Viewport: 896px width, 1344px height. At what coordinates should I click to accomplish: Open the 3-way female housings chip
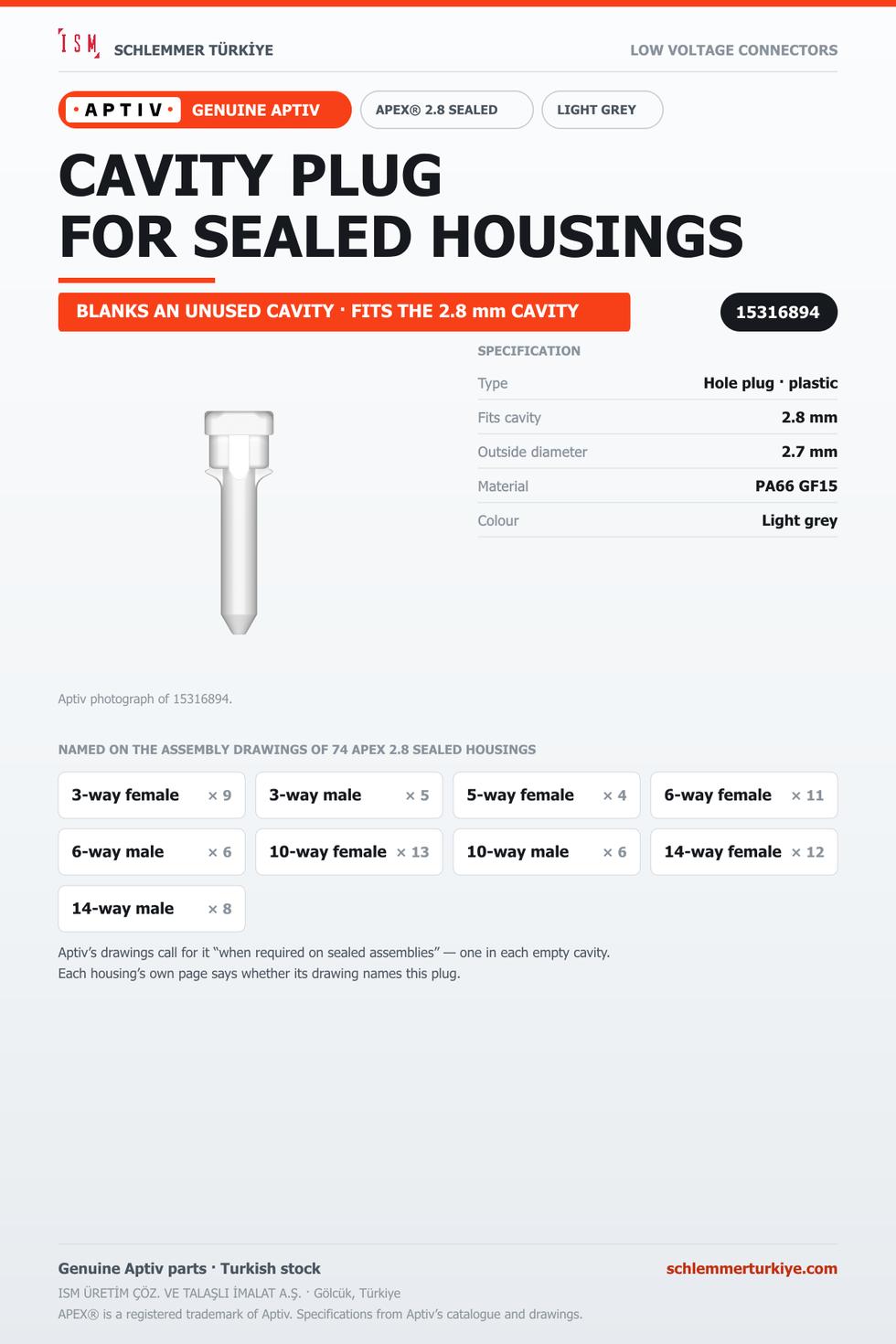(152, 795)
